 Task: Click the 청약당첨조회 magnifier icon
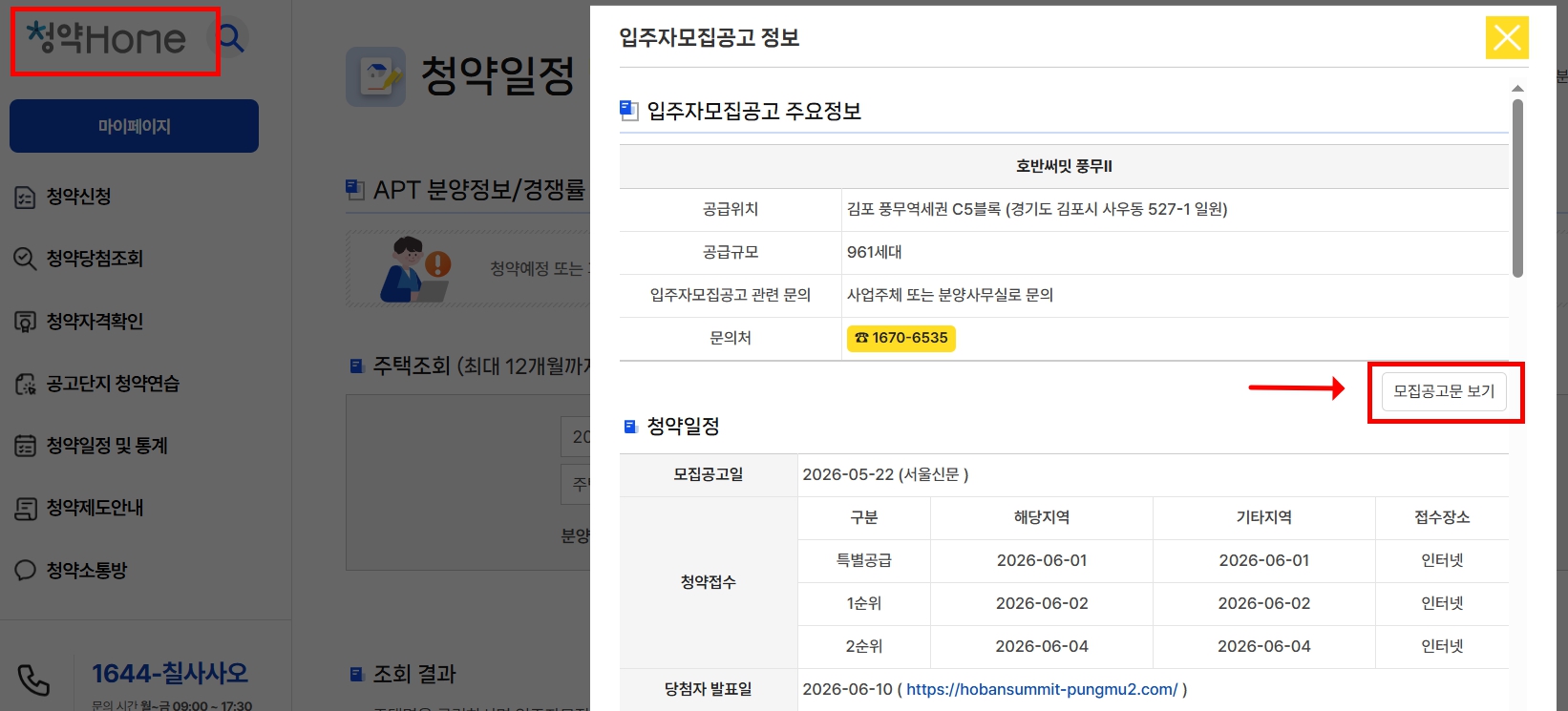[x=25, y=259]
